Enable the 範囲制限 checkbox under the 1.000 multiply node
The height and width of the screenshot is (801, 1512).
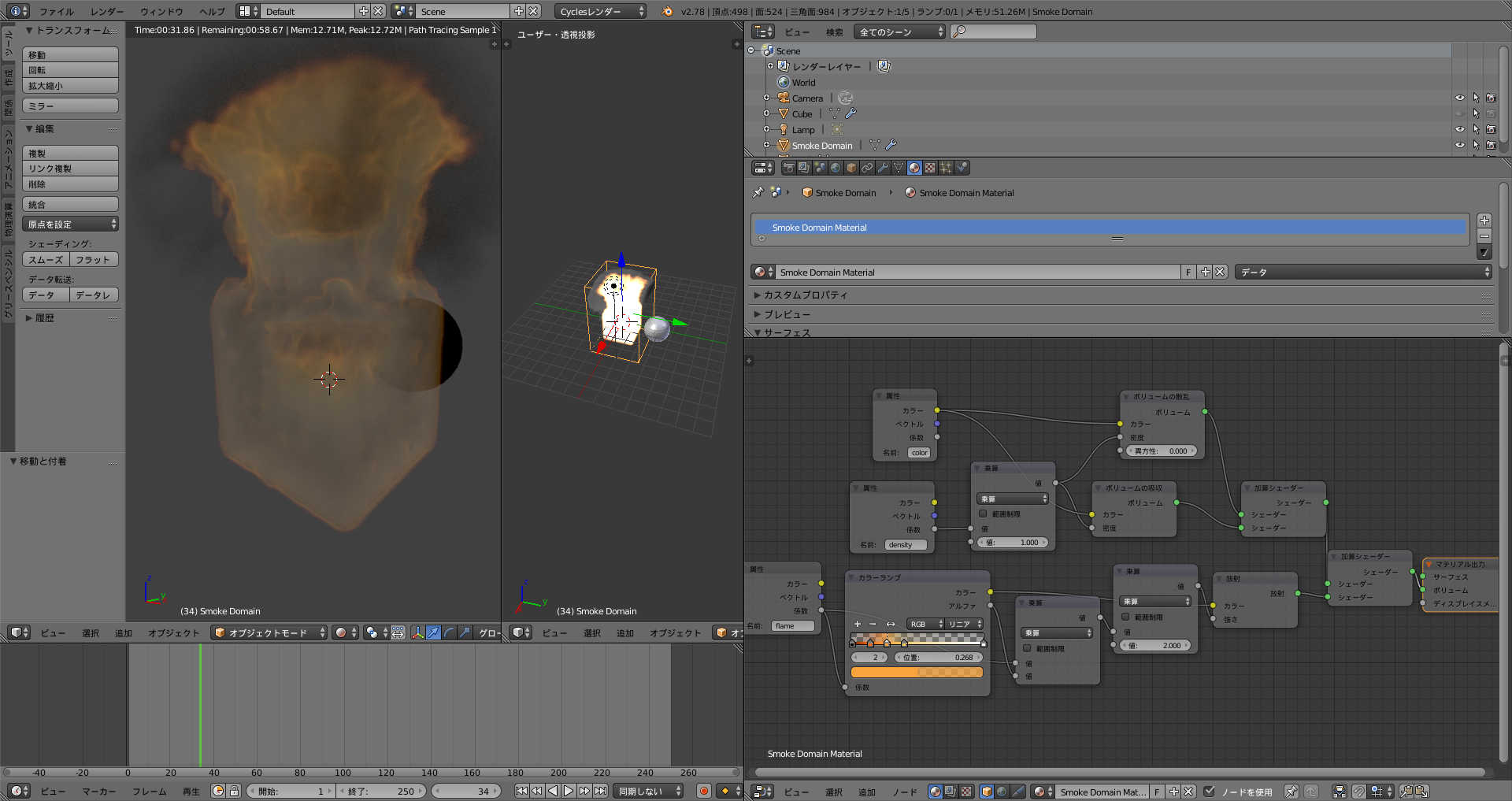[x=983, y=514]
